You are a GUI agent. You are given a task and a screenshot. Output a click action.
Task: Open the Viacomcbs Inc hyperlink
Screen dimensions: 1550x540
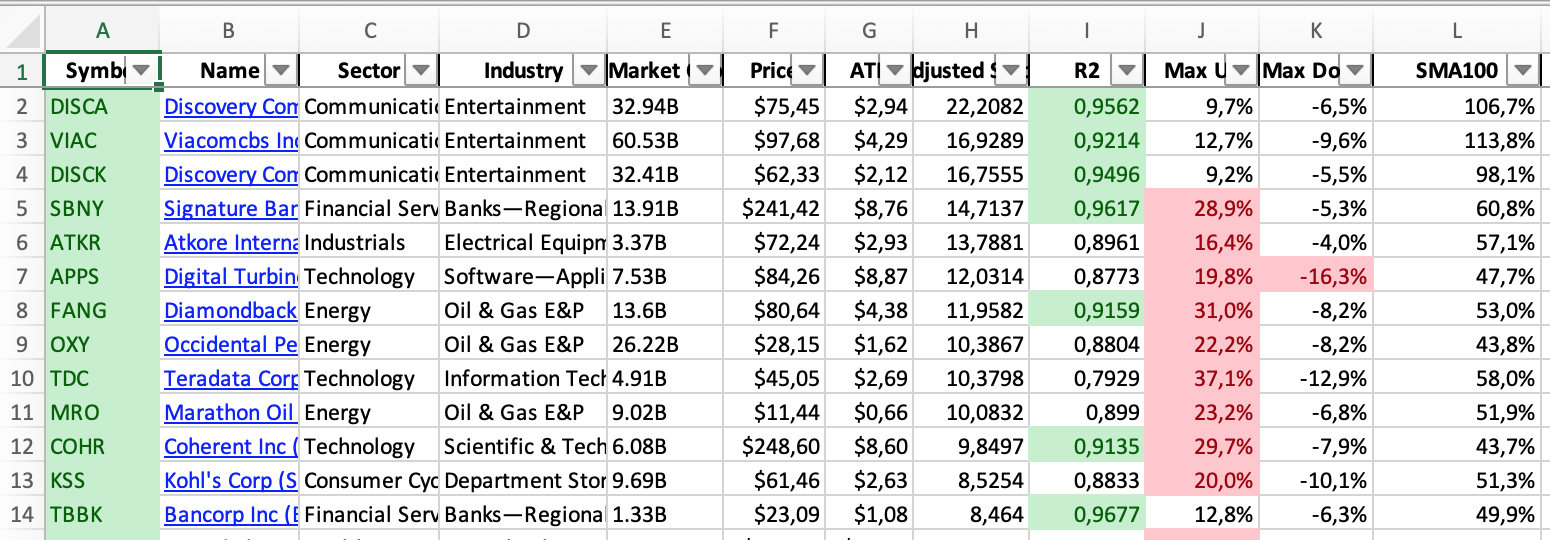[231, 141]
